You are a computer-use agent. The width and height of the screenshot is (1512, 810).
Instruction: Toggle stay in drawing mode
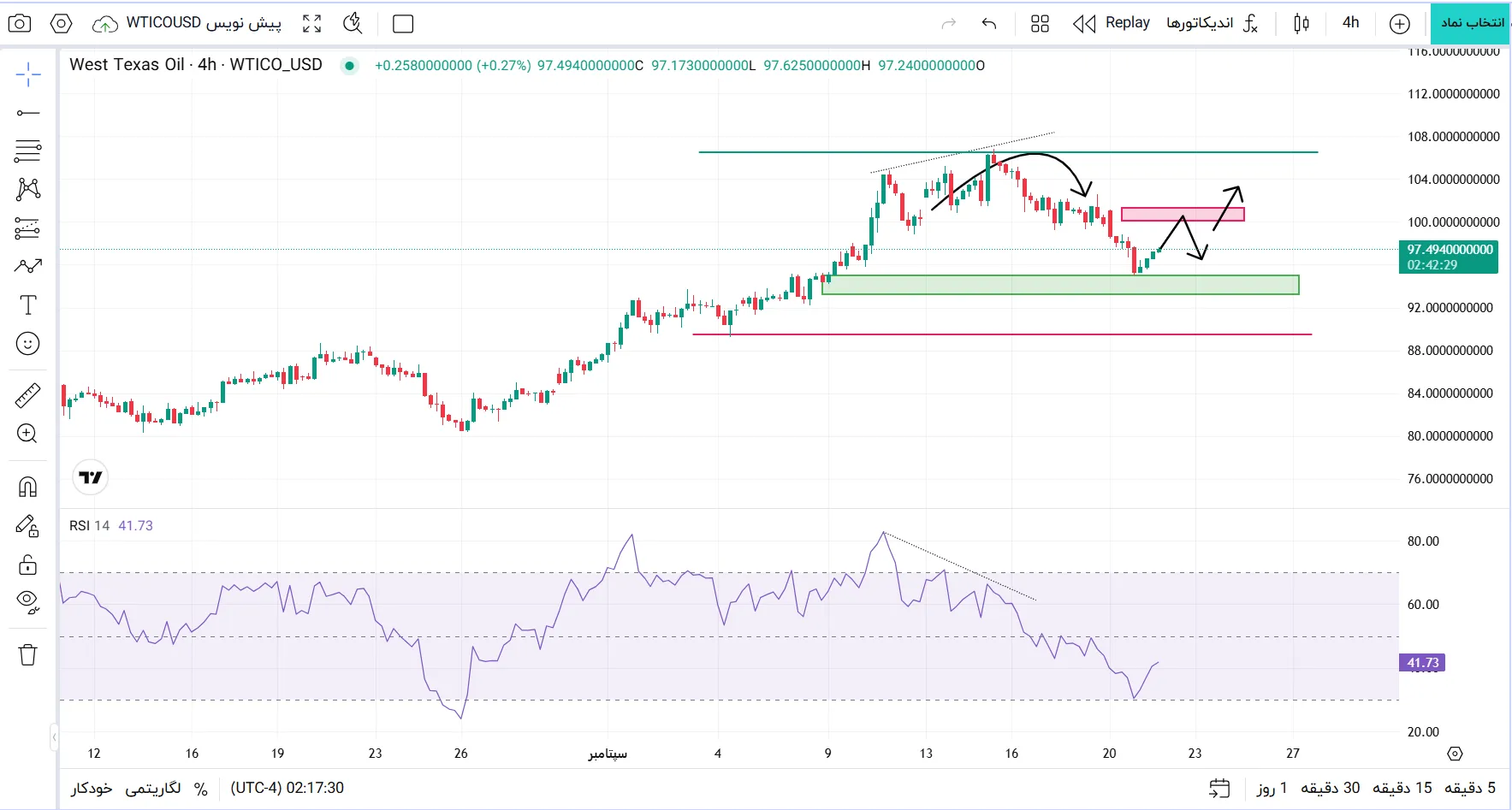coord(28,526)
